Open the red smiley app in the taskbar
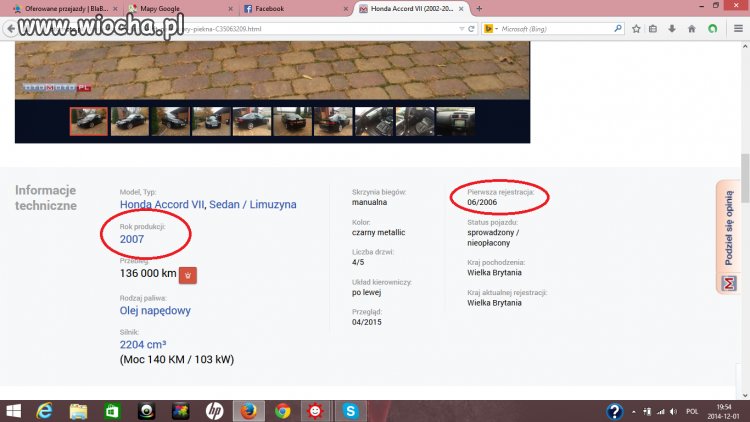The height and width of the screenshot is (422, 750). (315, 411)
